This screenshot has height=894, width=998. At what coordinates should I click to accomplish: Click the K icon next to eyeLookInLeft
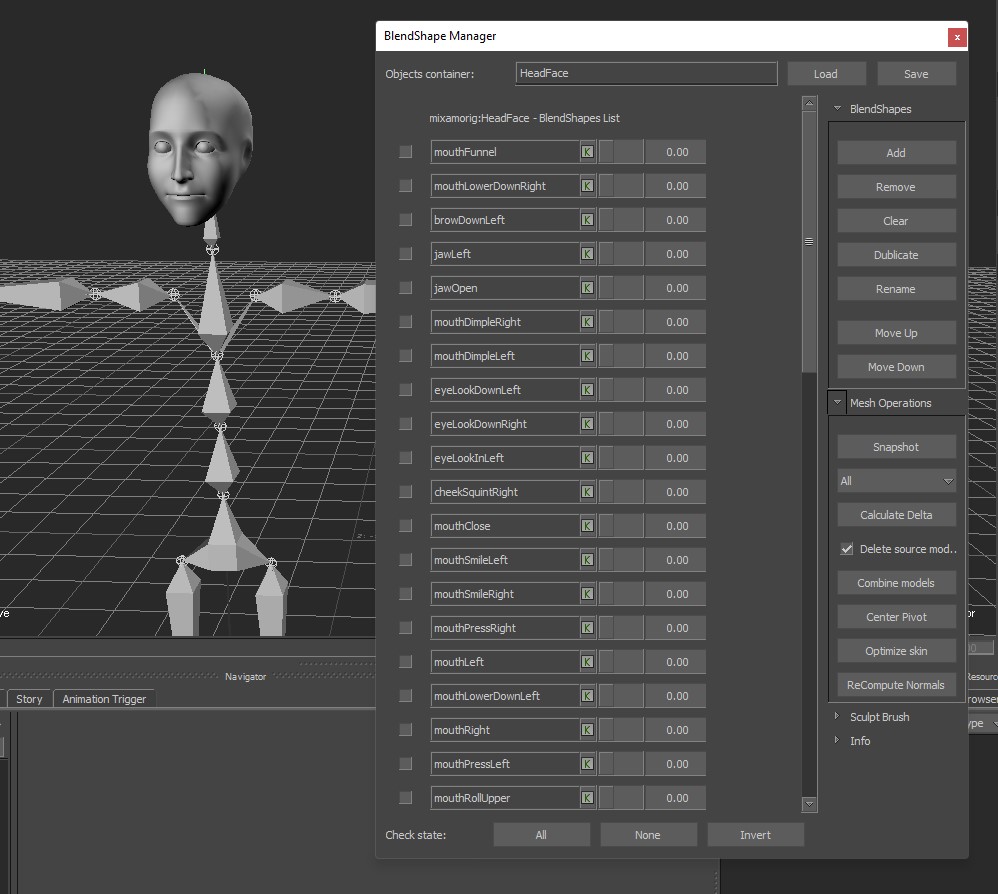tap(587, 458)
